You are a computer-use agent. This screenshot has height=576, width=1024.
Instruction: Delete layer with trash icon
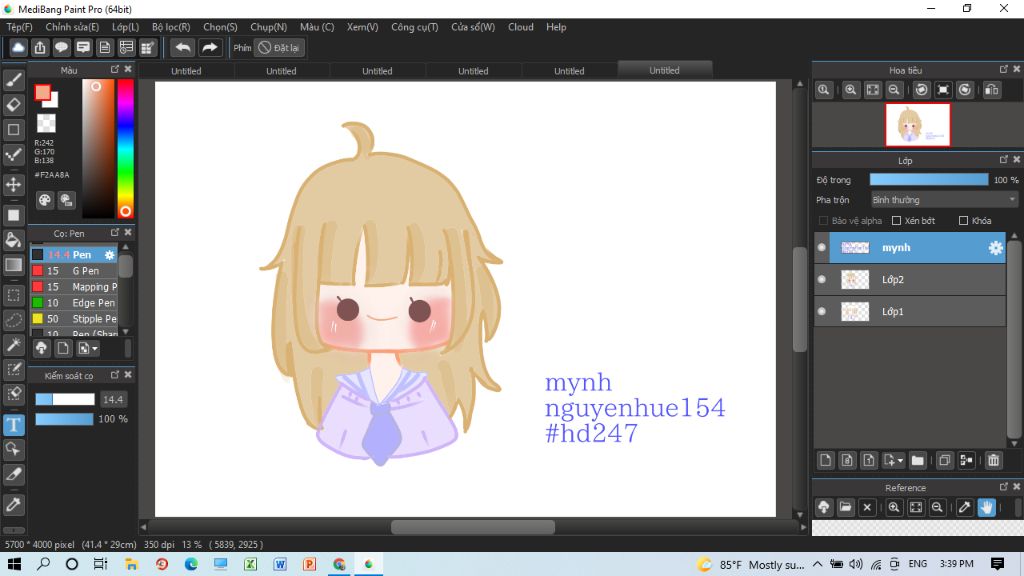[993, 460]
